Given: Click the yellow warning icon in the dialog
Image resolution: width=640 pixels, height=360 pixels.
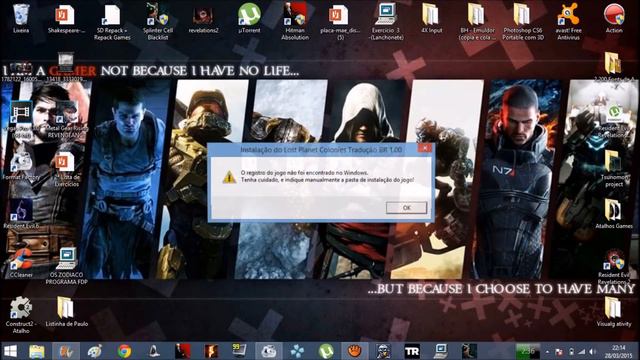Looking at the screenshot, I should (x=229, y=177).
